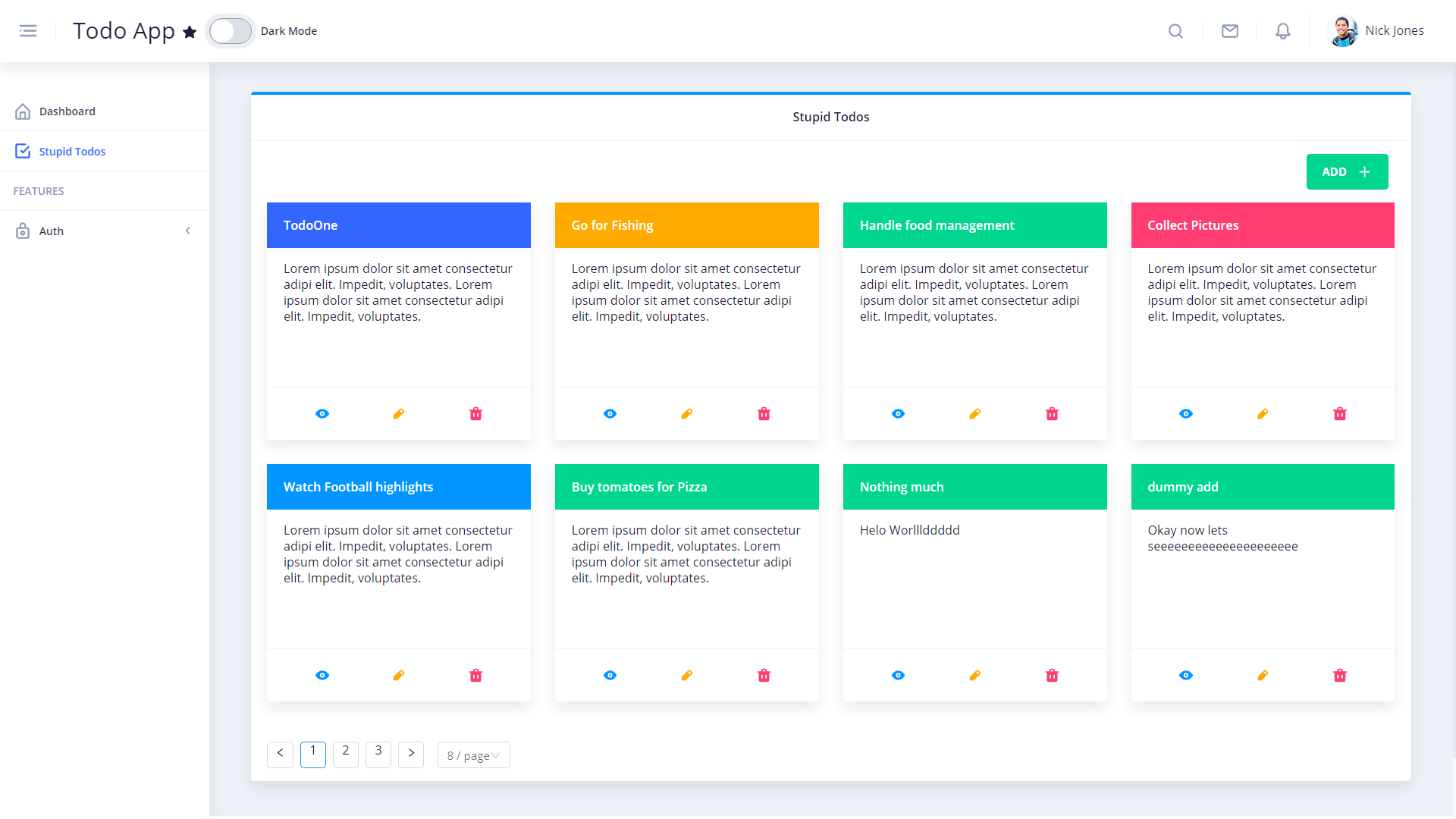Image resolution: width=1456 pixels, height=819 pixels.
Task: Open the 8 / page dropdown
Action: pos(473,755)
